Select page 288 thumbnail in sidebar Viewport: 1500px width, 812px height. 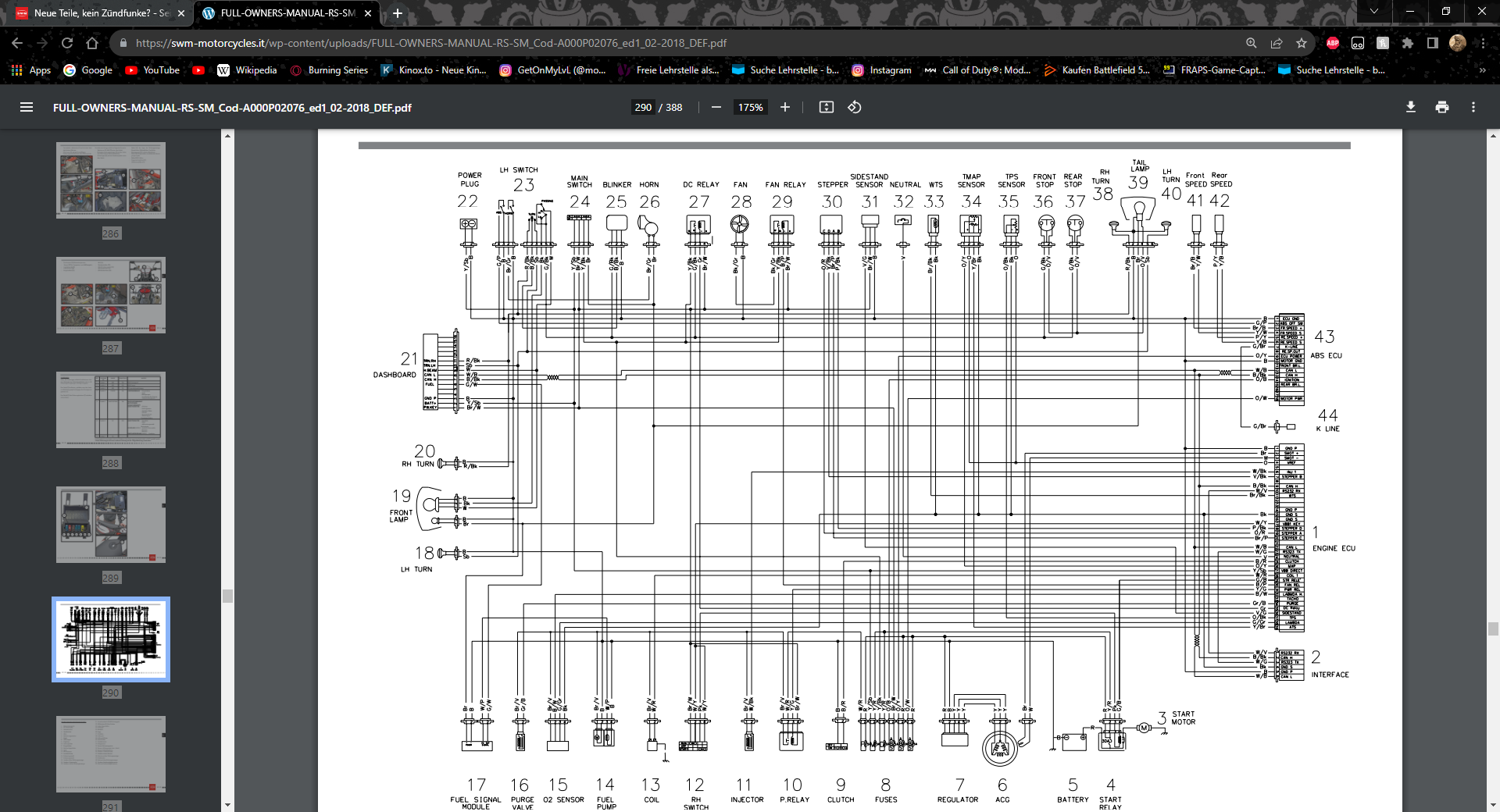[111, 411]
